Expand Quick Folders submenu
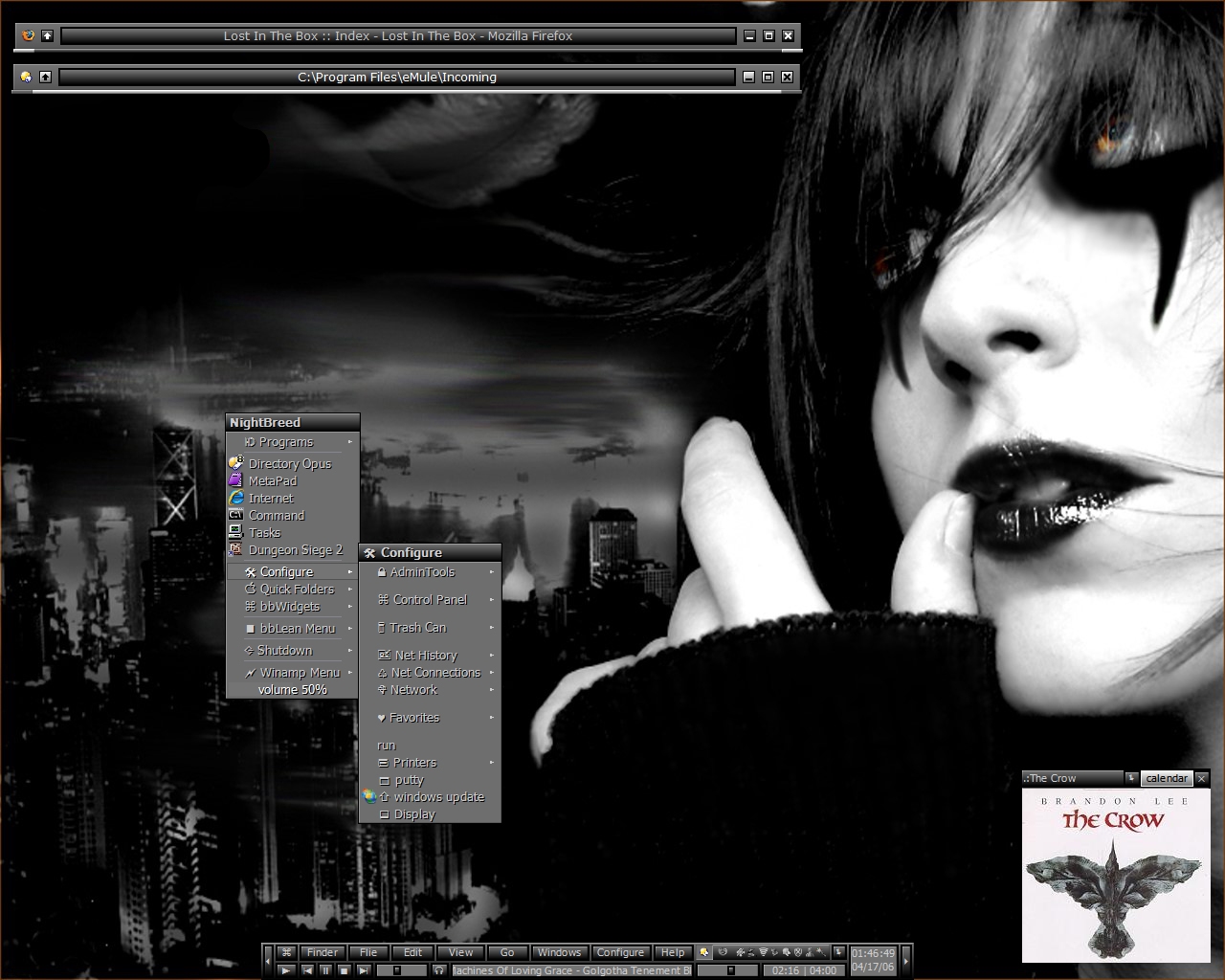Screen dimensions: 1225x980 click(292, 589)
